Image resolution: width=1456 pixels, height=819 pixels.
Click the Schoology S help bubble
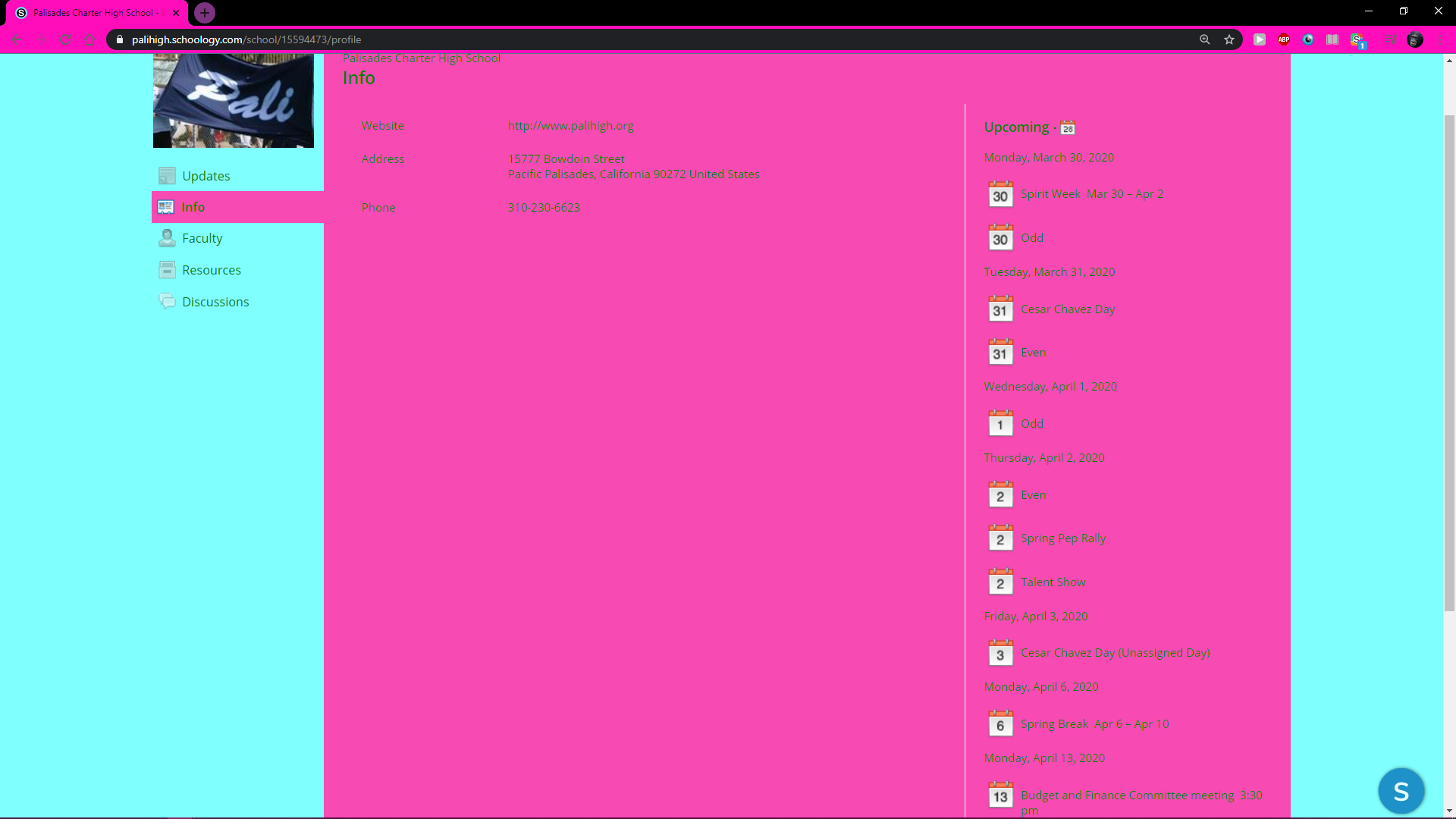pos(1401,791)
